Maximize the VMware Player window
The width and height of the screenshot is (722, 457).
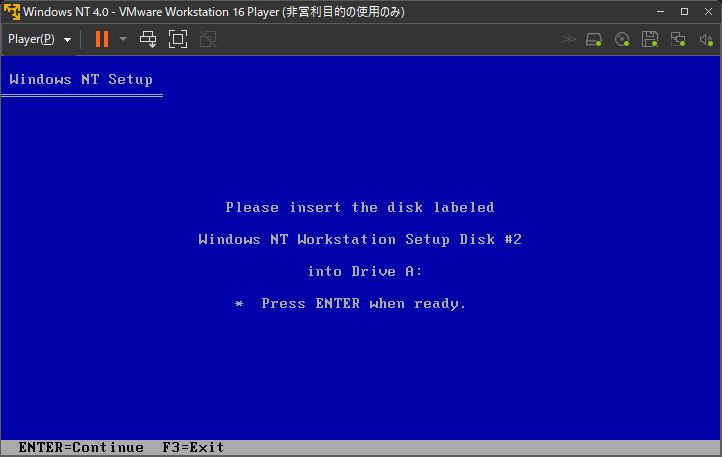(685, 12)
